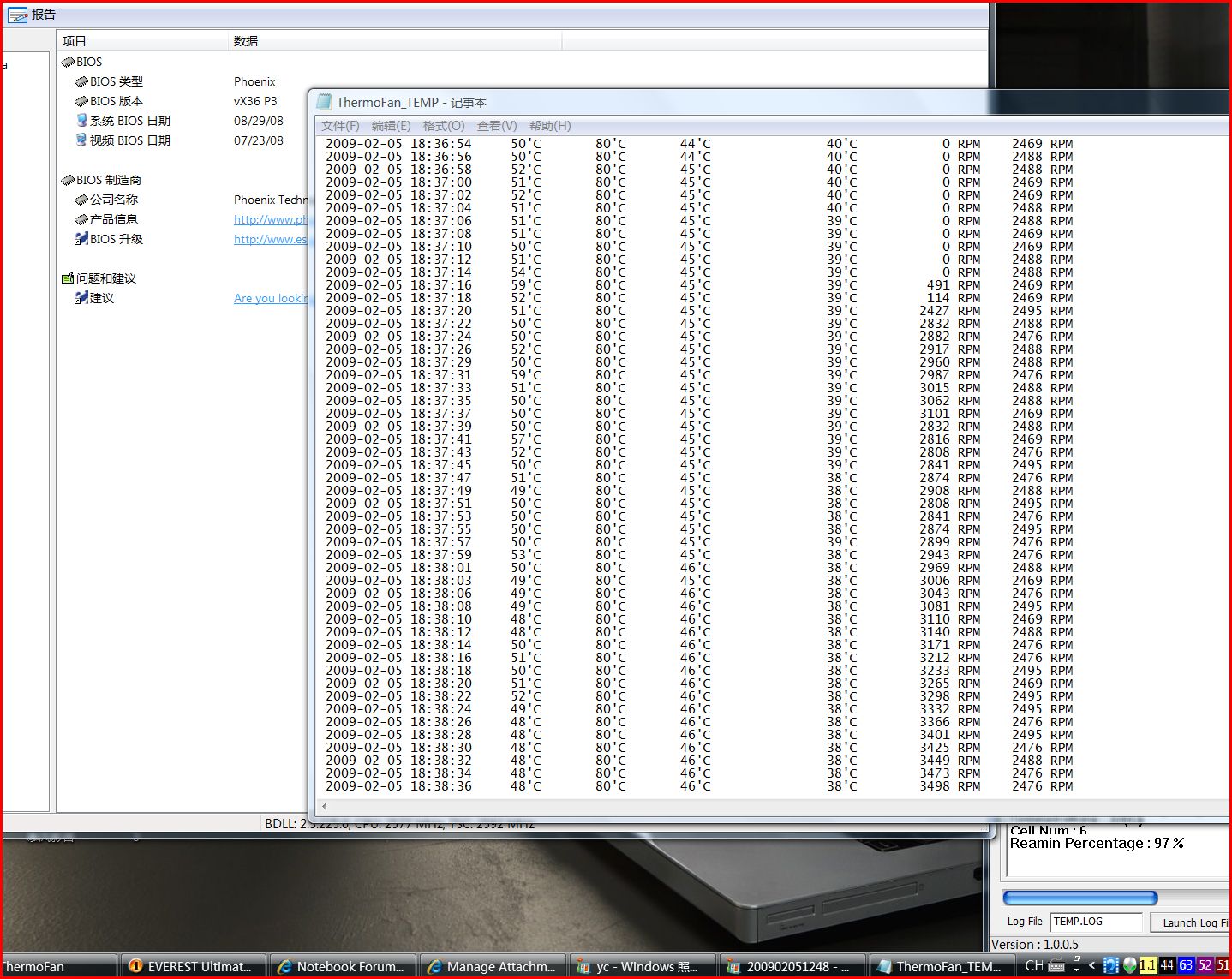Click the CH input language indicator
This screenshot has width=1232, height=979.
(1034, 966)
